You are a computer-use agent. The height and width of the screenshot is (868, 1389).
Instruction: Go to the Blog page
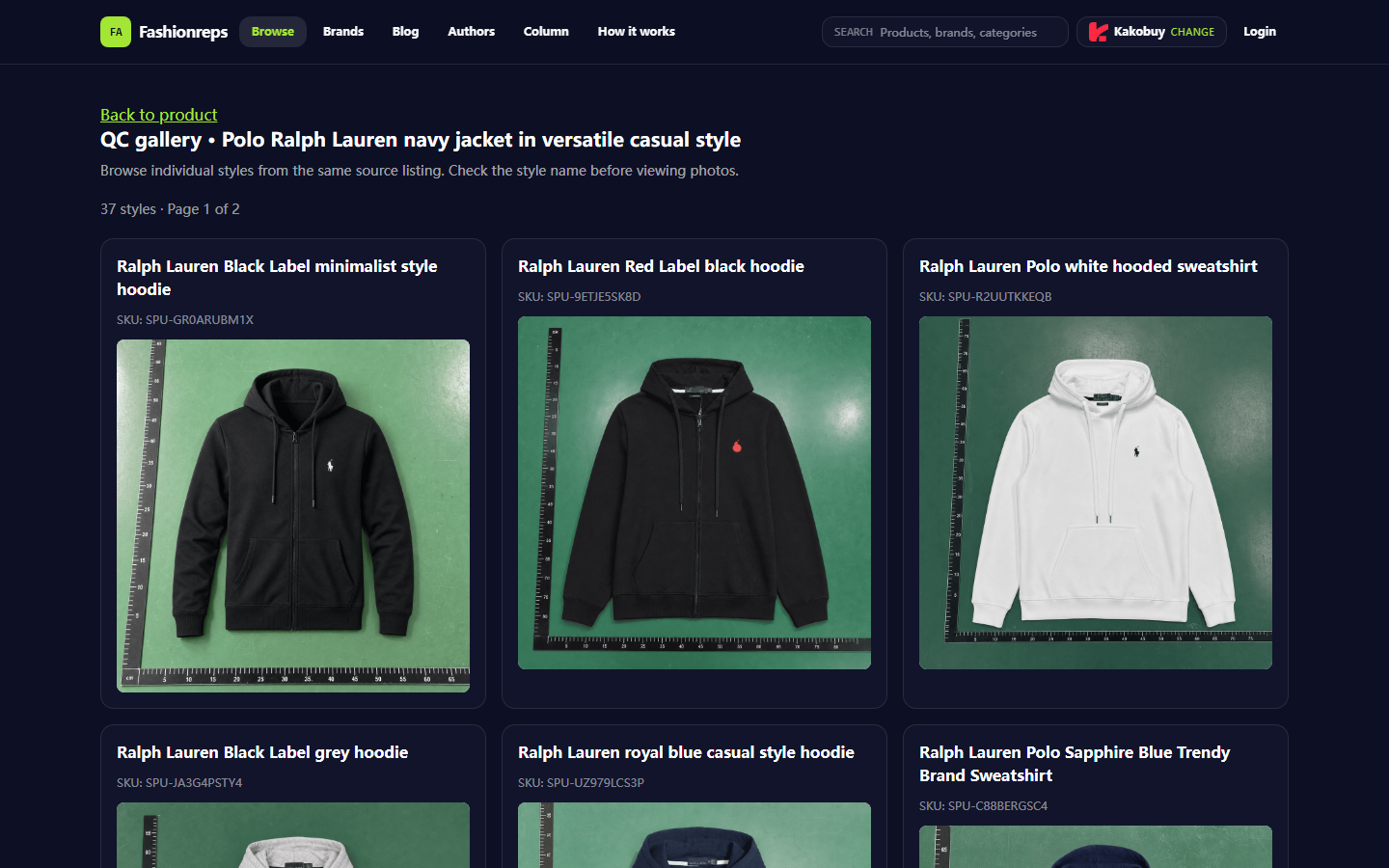[x=405, y=32]
